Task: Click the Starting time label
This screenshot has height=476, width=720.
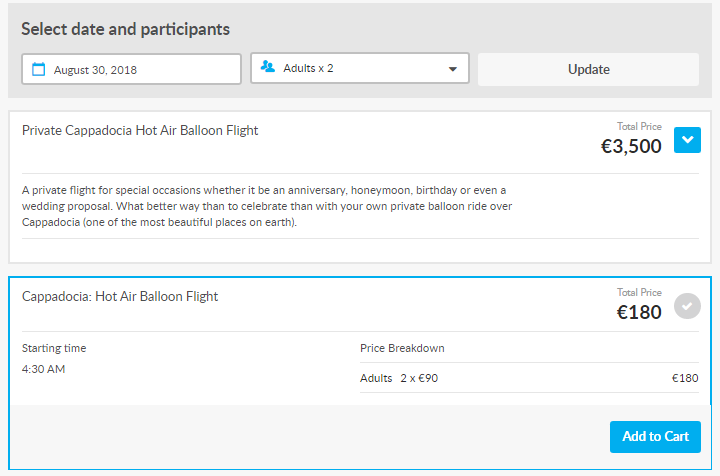Action: (x=54, y=348)
